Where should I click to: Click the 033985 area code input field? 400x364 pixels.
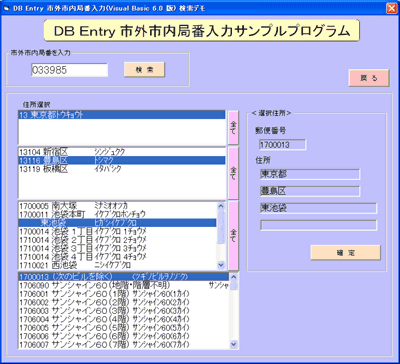(x=70, y=70)
